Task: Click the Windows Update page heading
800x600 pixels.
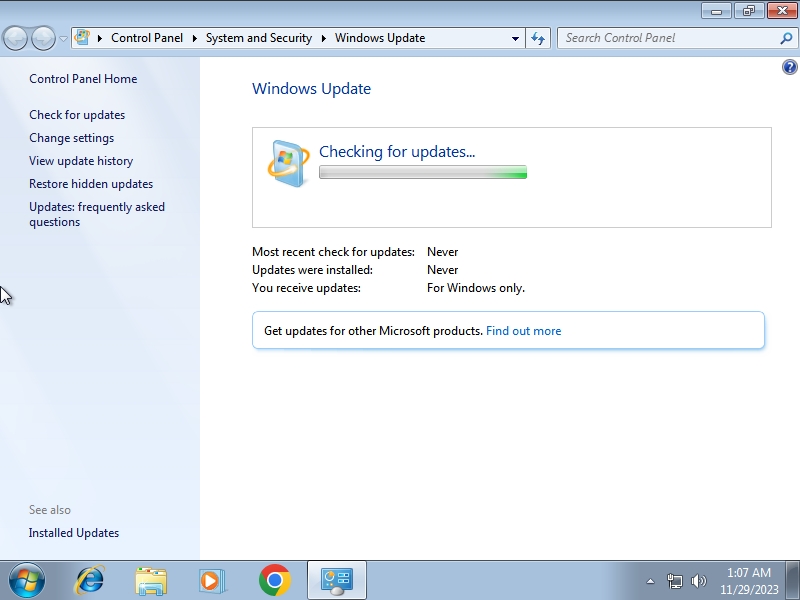Action: tap(311, 89)
